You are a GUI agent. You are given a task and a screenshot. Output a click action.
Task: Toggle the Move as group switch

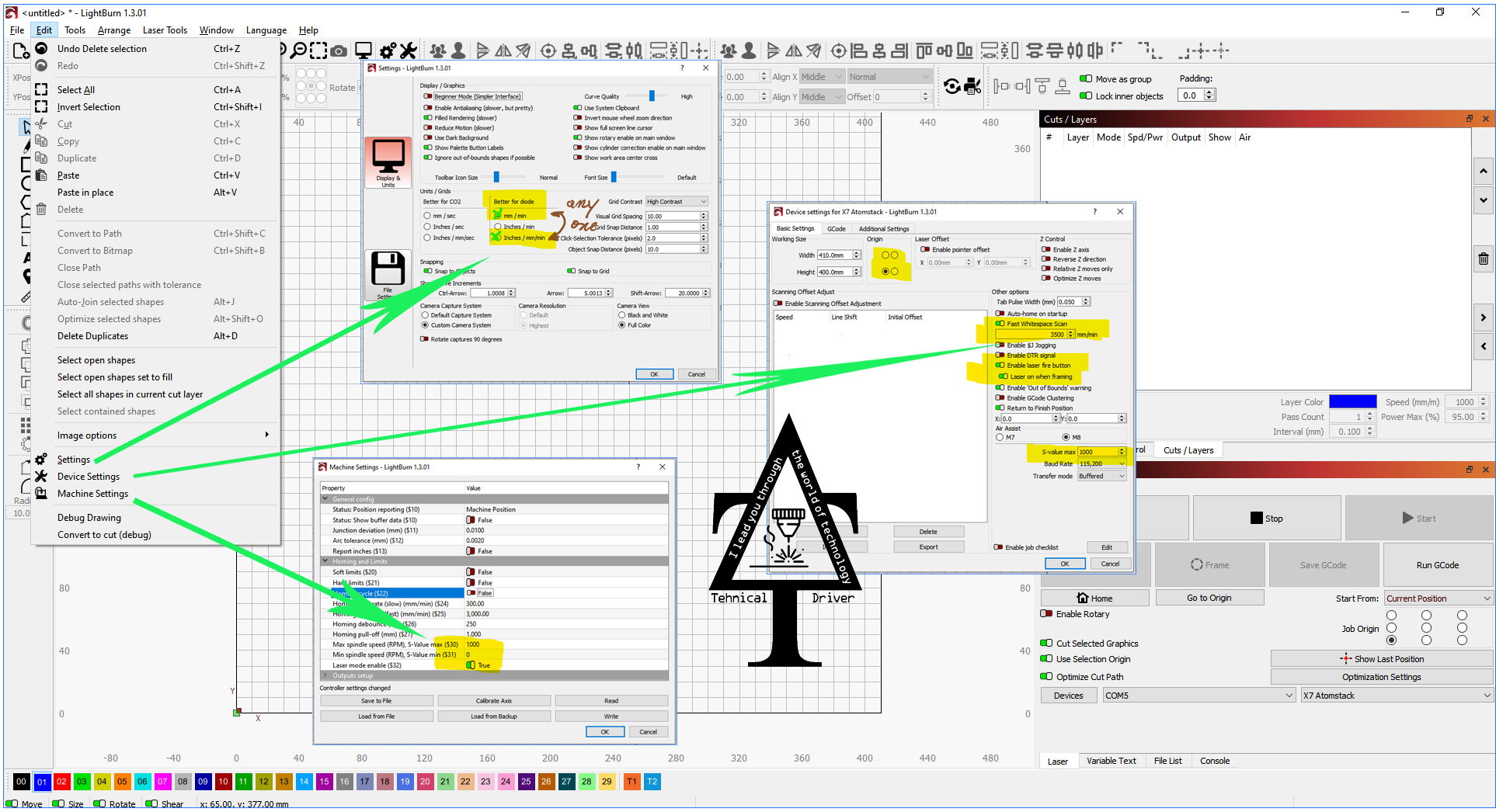(1086, 79)
